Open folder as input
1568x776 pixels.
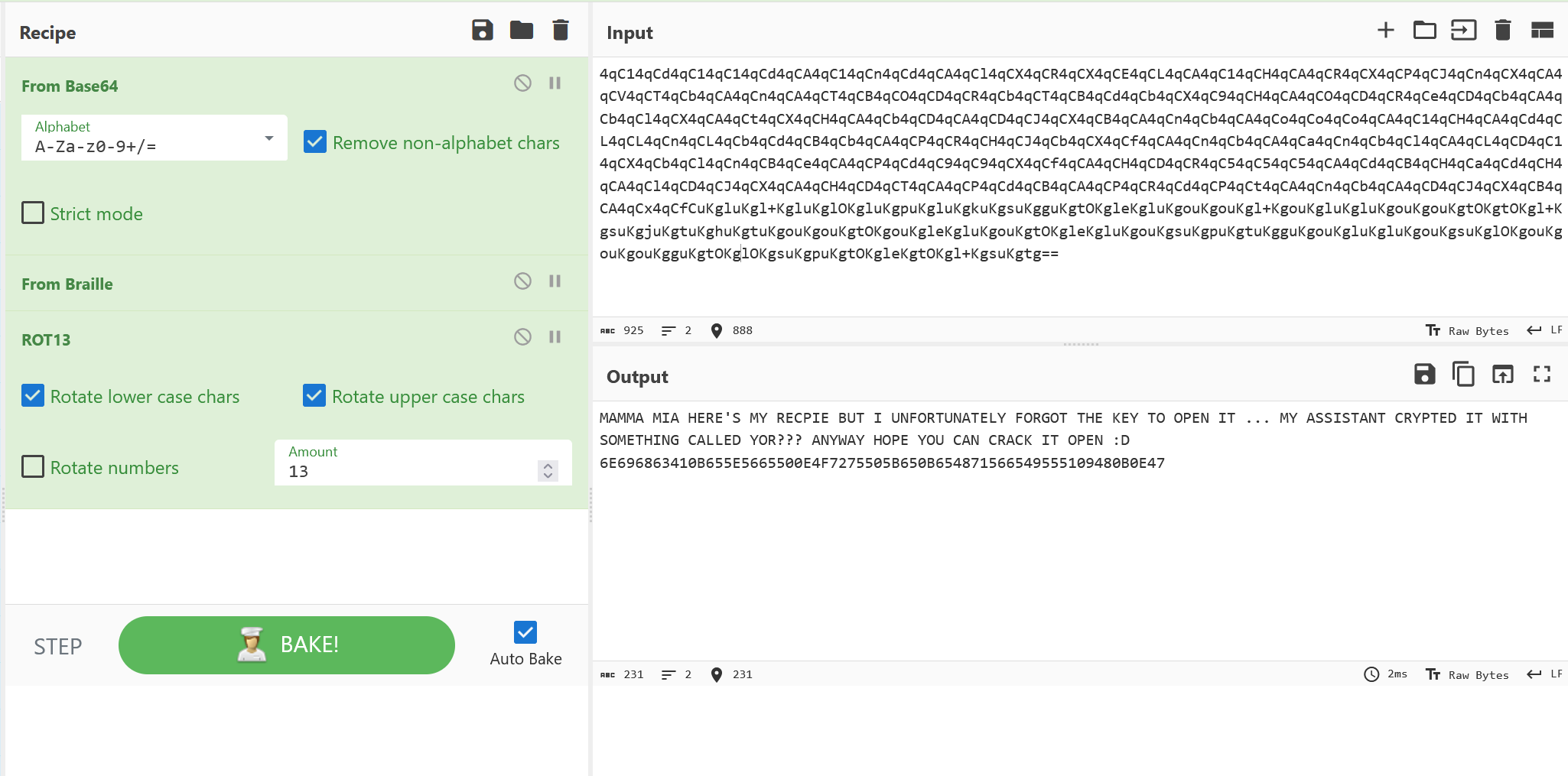pos(1425,30)
